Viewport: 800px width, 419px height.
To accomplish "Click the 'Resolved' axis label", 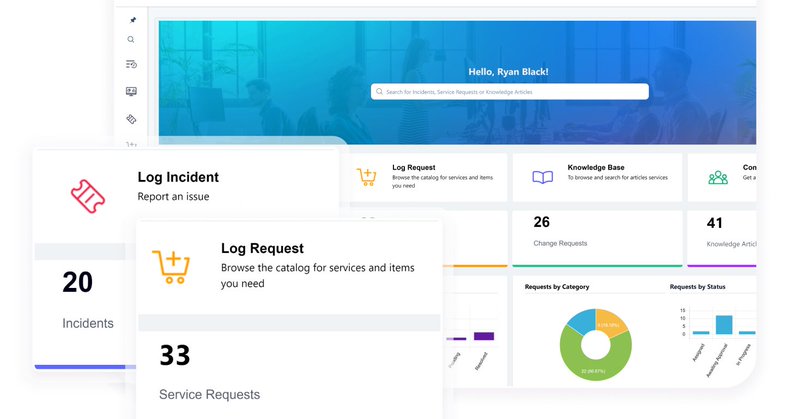I will [482, 361].
